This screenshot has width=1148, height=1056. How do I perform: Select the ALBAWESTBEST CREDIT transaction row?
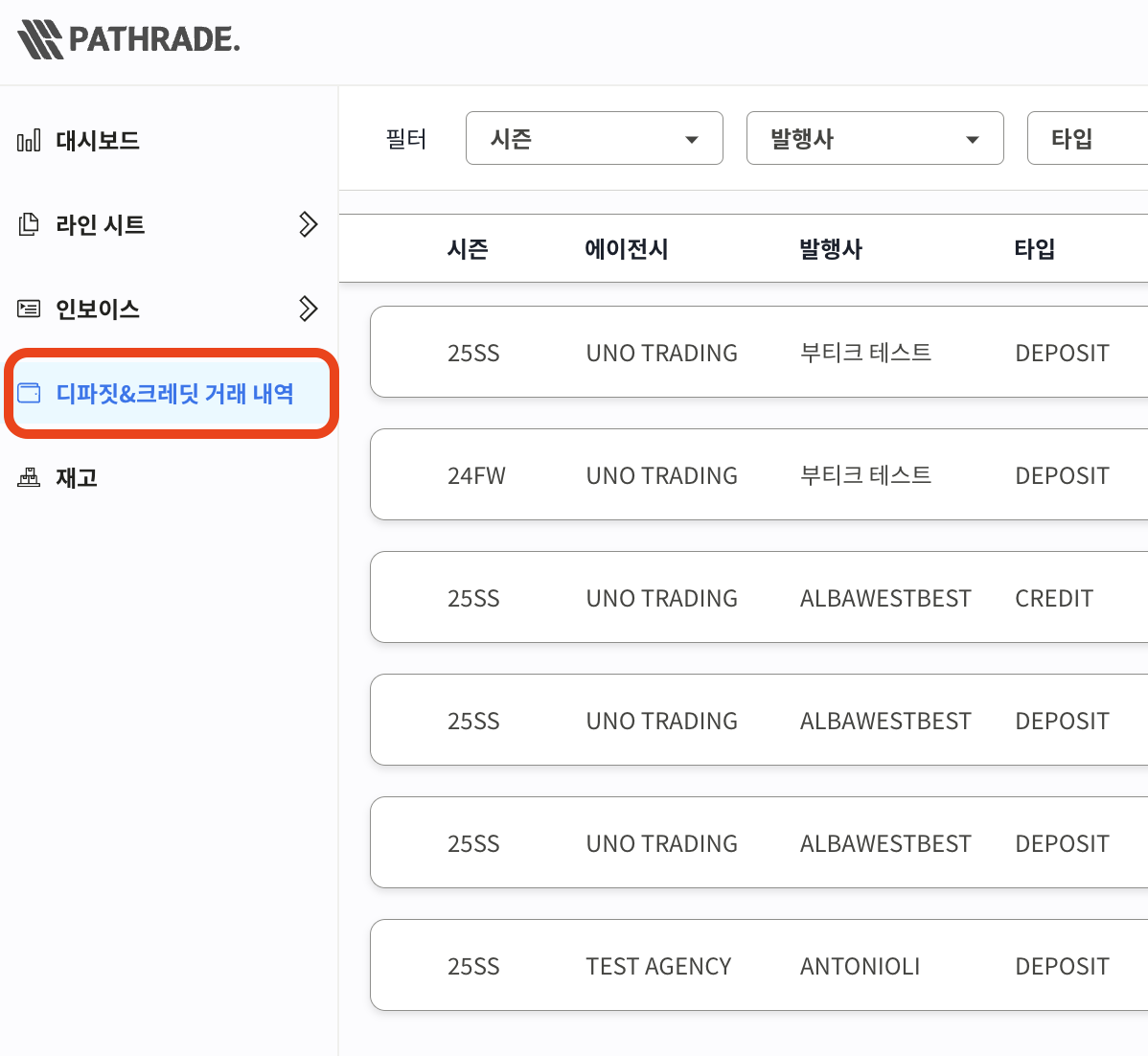tap(757, 598)
